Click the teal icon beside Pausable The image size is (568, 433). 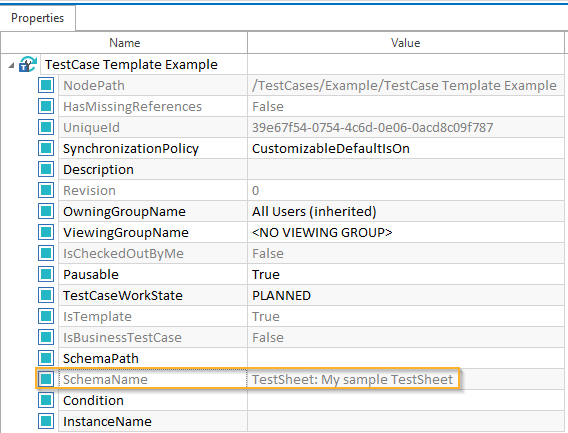(46, 274)
